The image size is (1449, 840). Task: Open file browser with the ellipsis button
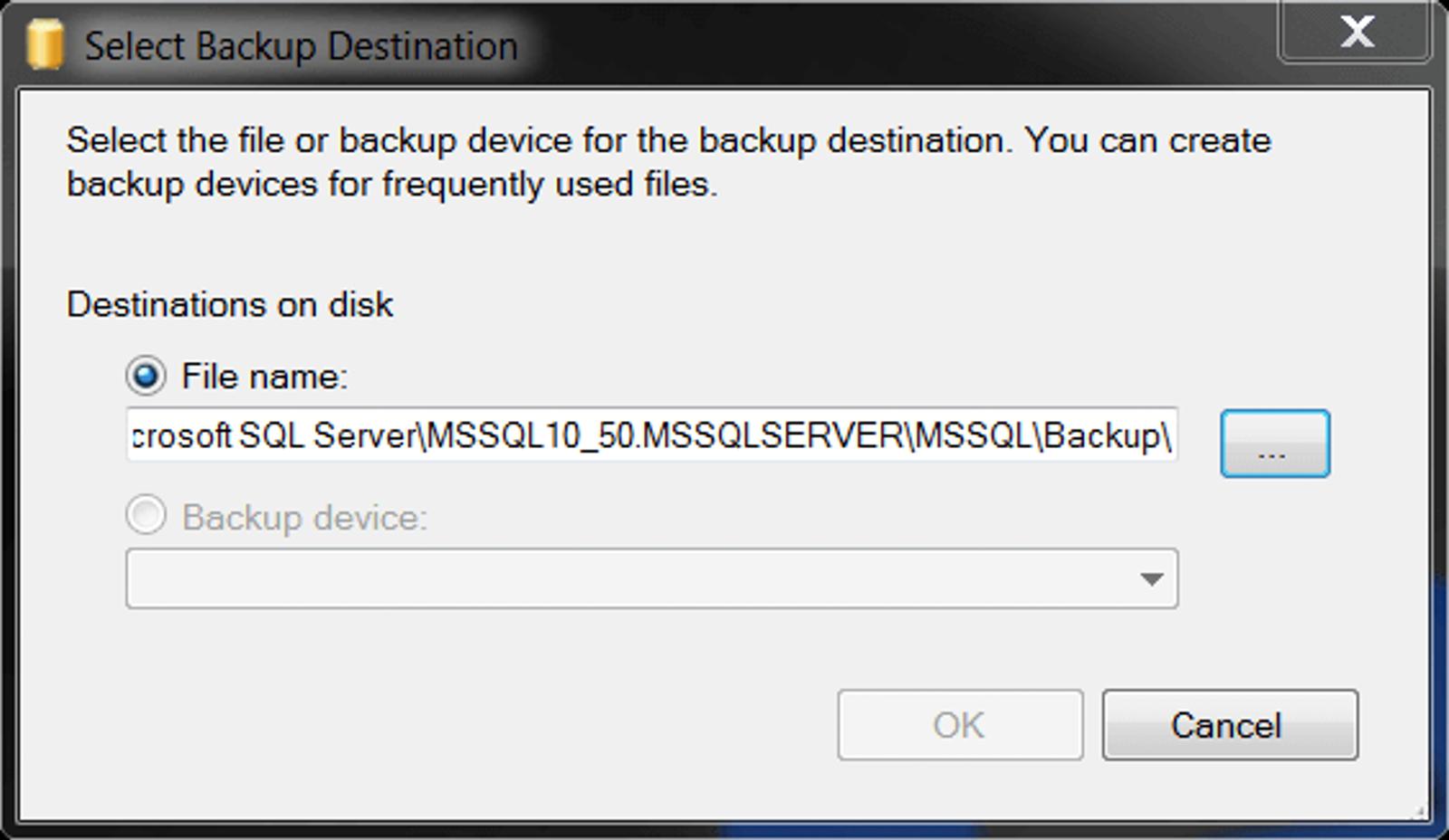(x=1274, y=444)
